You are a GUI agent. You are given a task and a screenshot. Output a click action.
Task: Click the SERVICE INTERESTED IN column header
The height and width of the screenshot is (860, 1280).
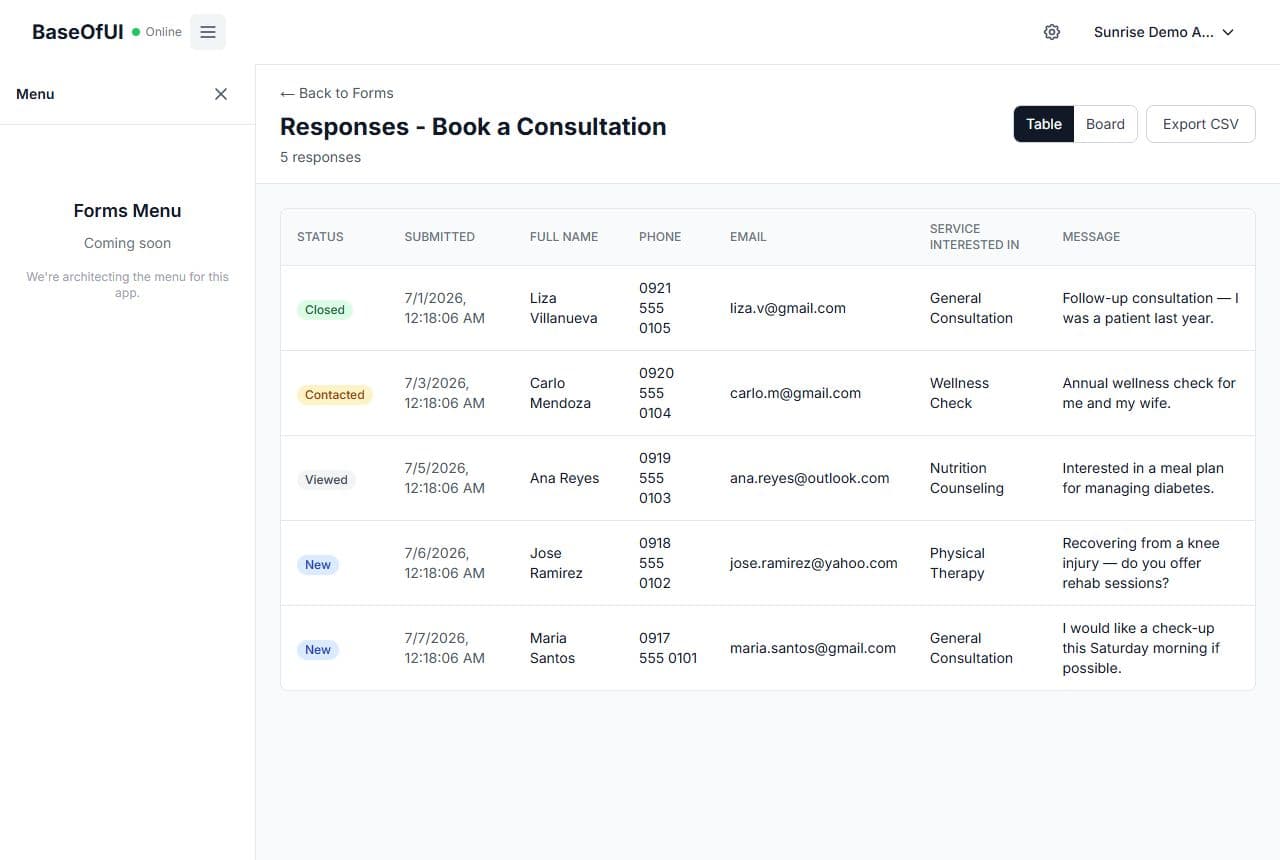(975, 237)
